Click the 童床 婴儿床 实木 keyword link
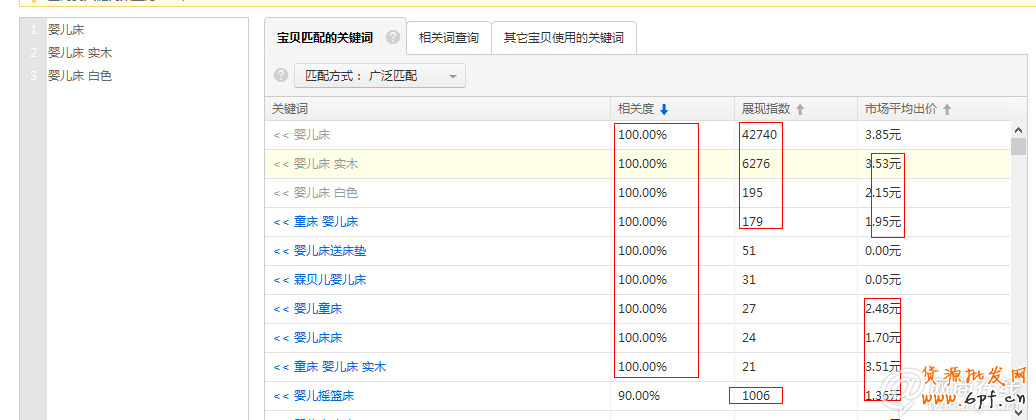 click(340, 367)
